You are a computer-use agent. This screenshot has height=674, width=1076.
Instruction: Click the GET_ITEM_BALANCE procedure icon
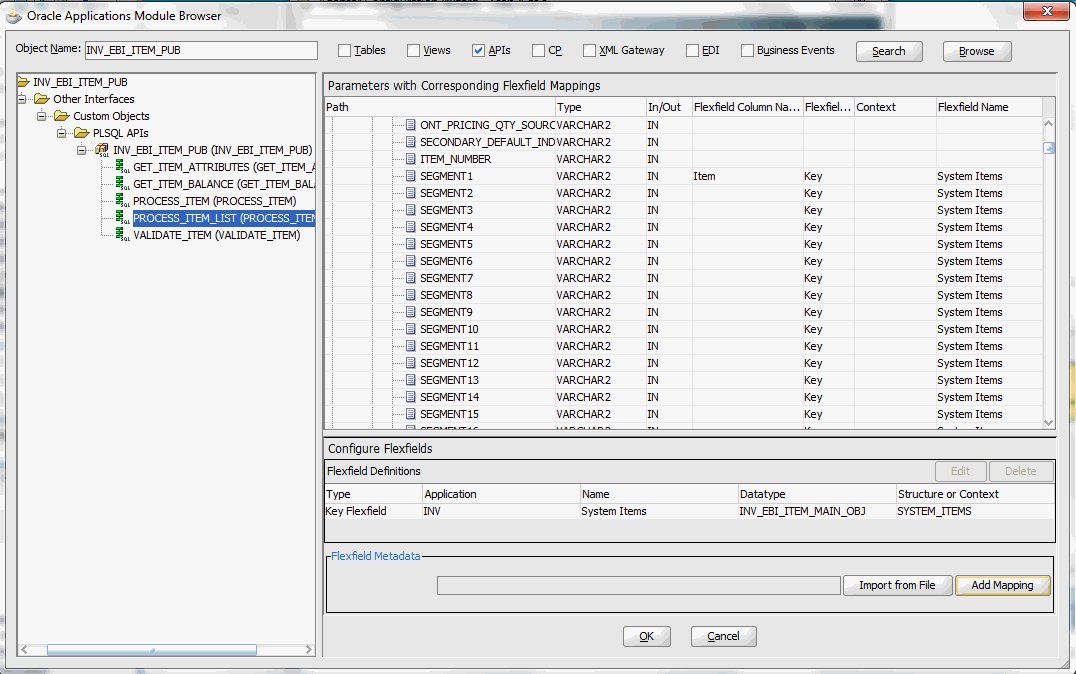122,184
